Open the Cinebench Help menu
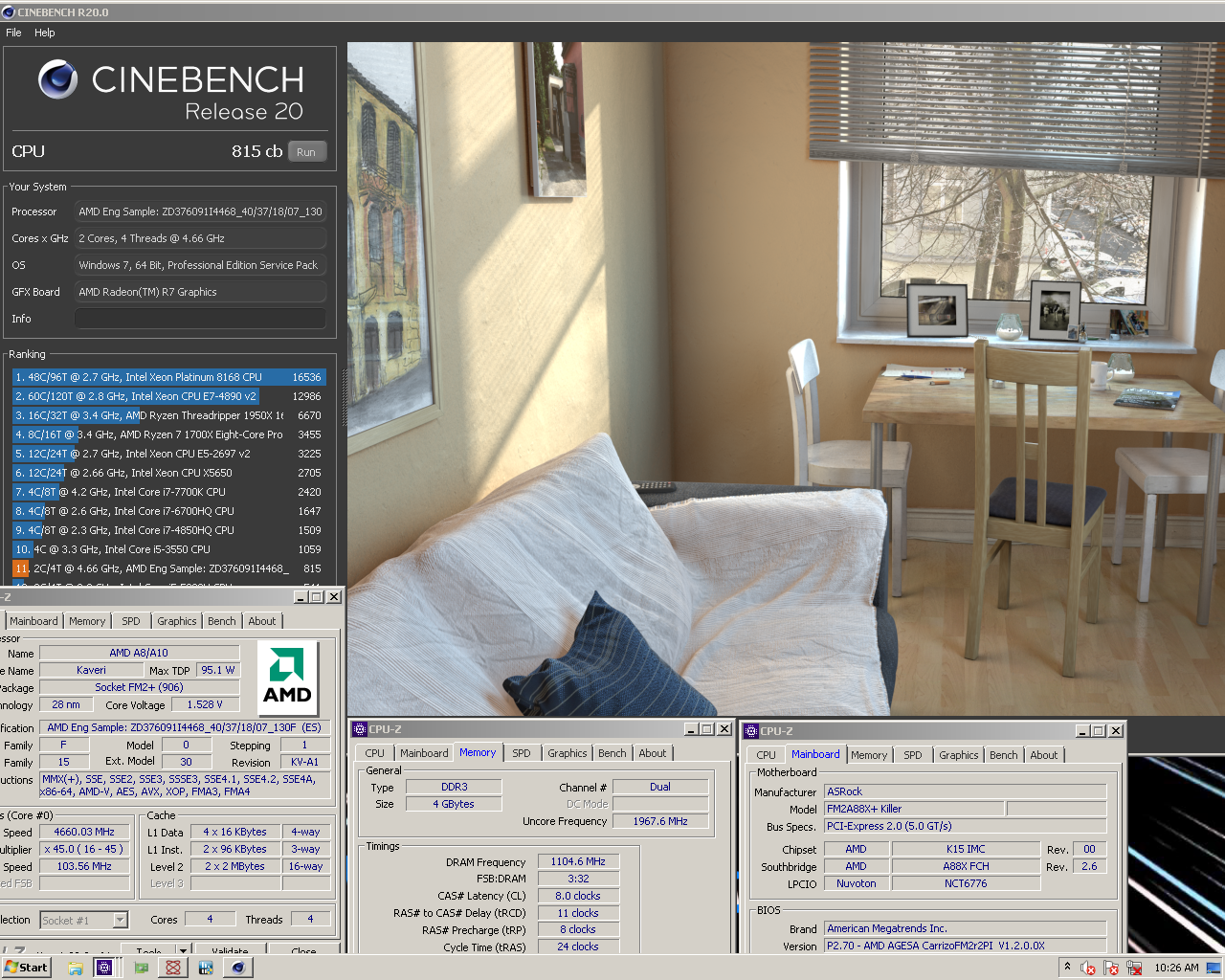Screen dimensions: 1225x980 coord(45,33)
